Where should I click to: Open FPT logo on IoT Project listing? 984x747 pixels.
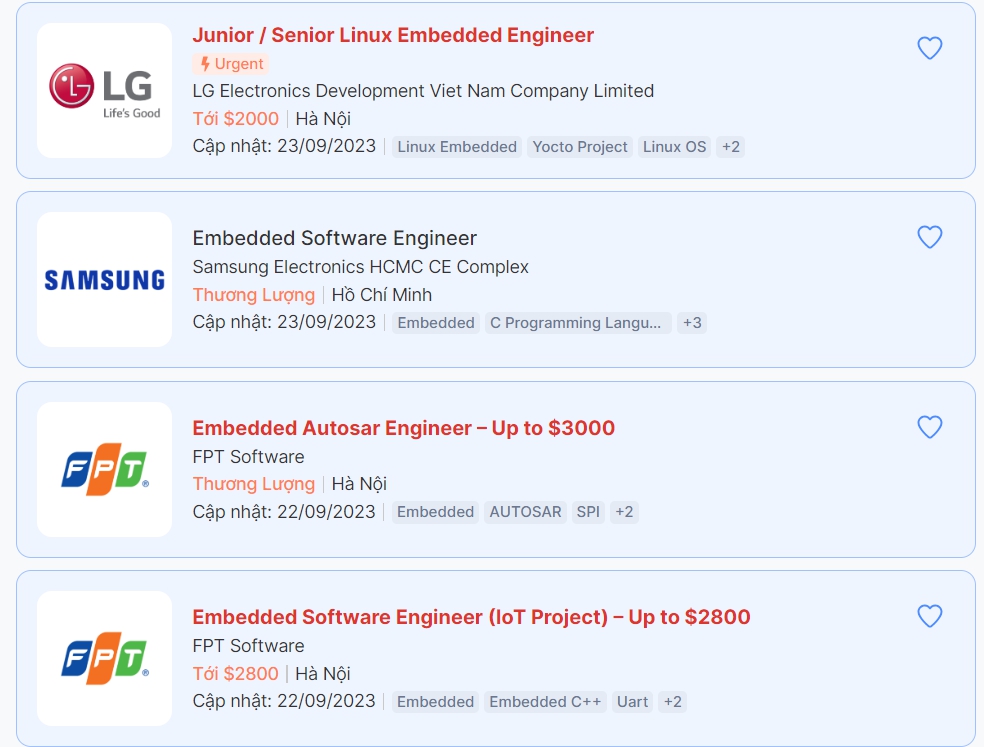tap(105, 659)
